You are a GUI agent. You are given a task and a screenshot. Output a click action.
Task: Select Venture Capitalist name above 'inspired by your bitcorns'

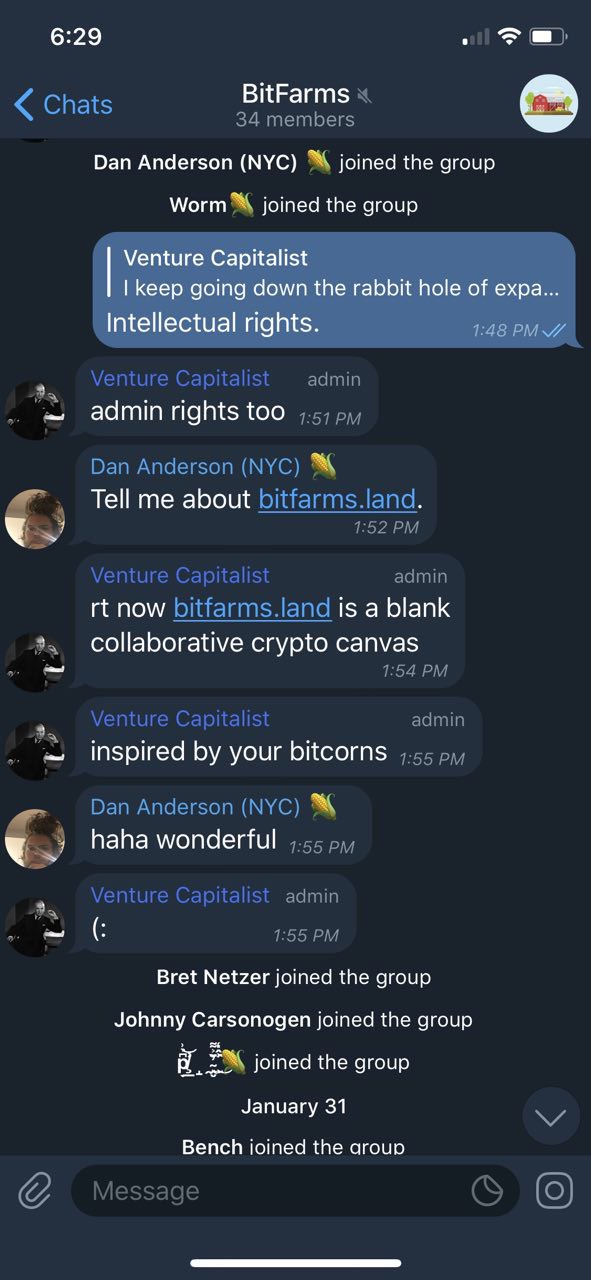[180, 719]
